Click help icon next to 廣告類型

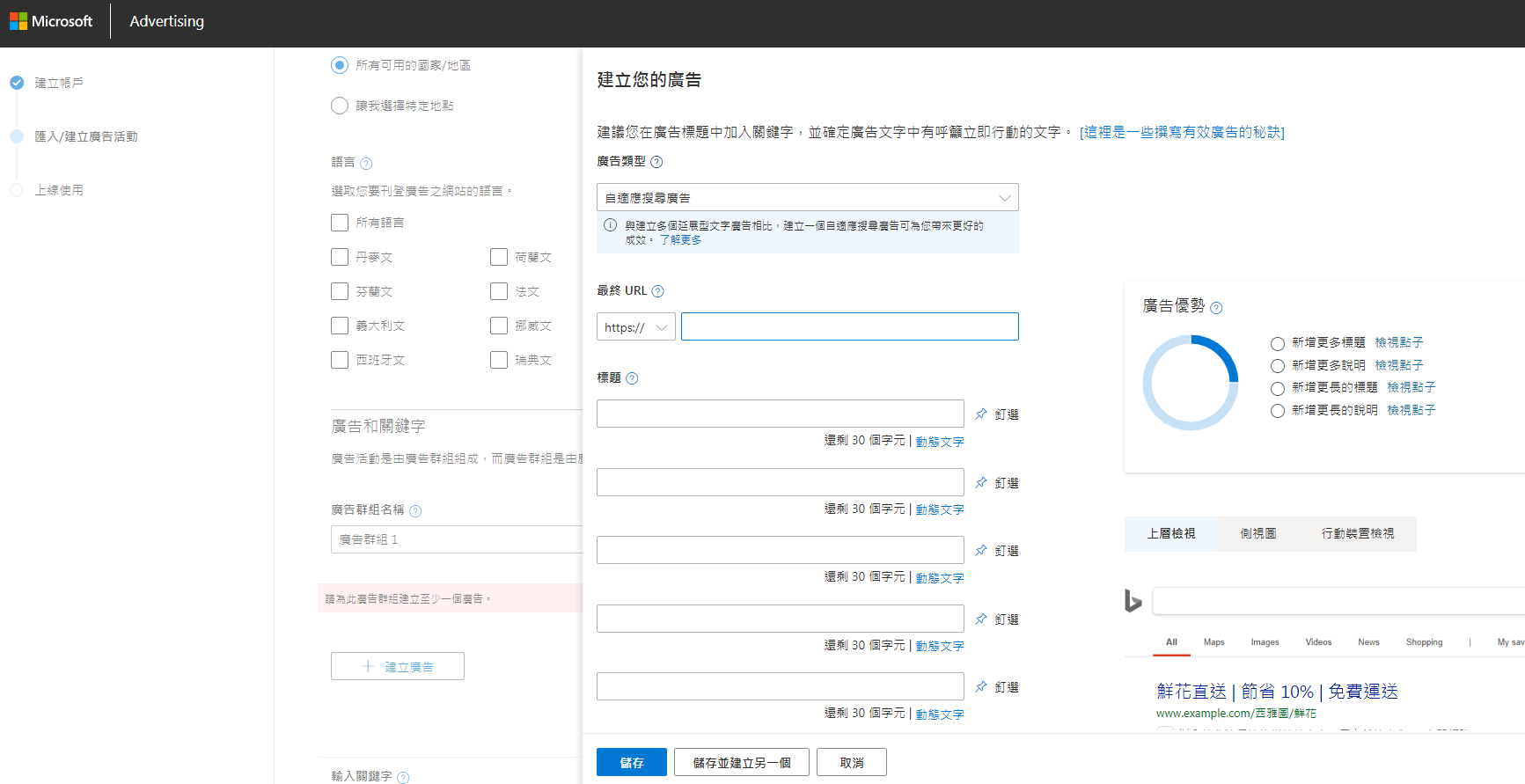pos(656,162)
